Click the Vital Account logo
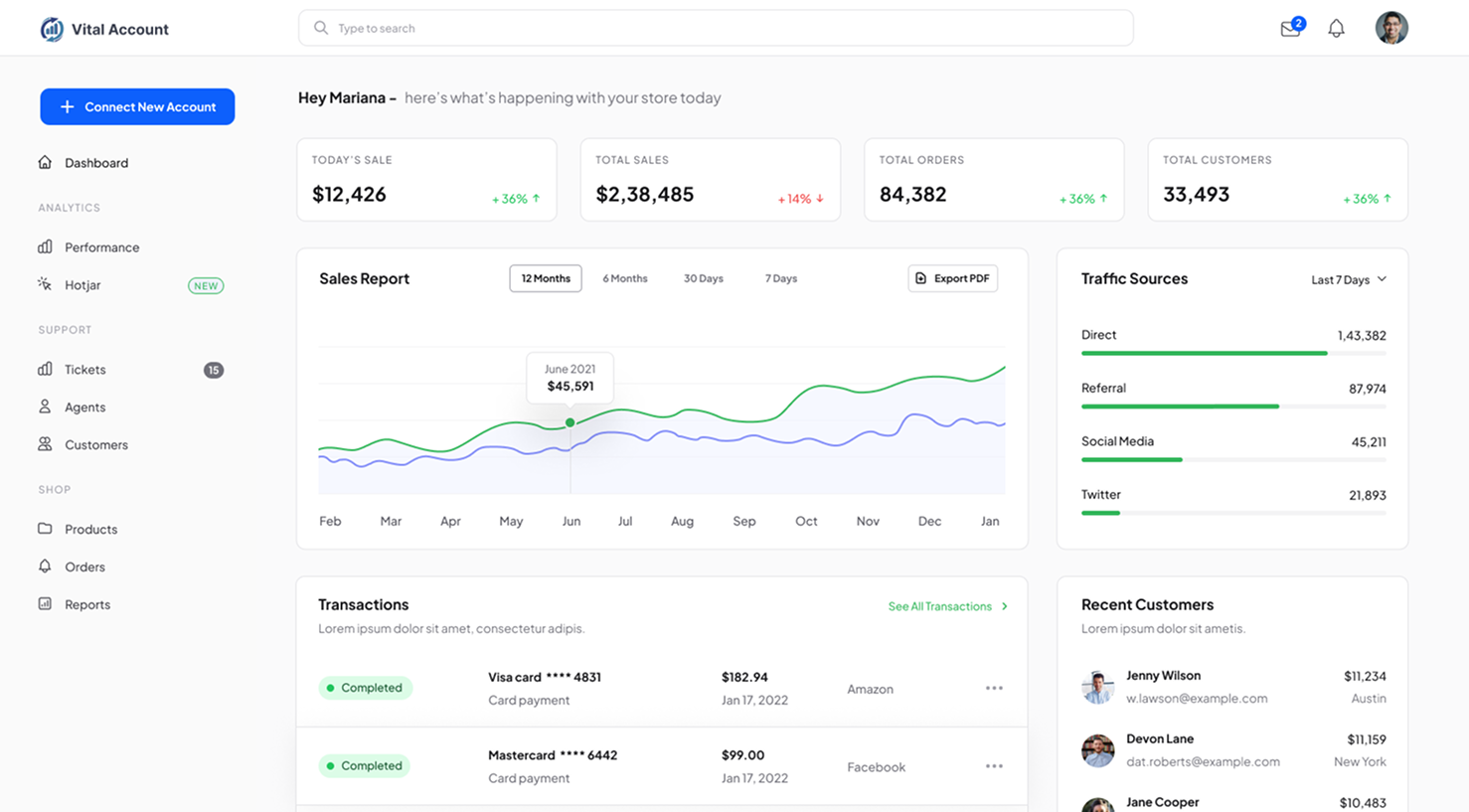This screenshot has height=812, width=1469. point(104,29)
